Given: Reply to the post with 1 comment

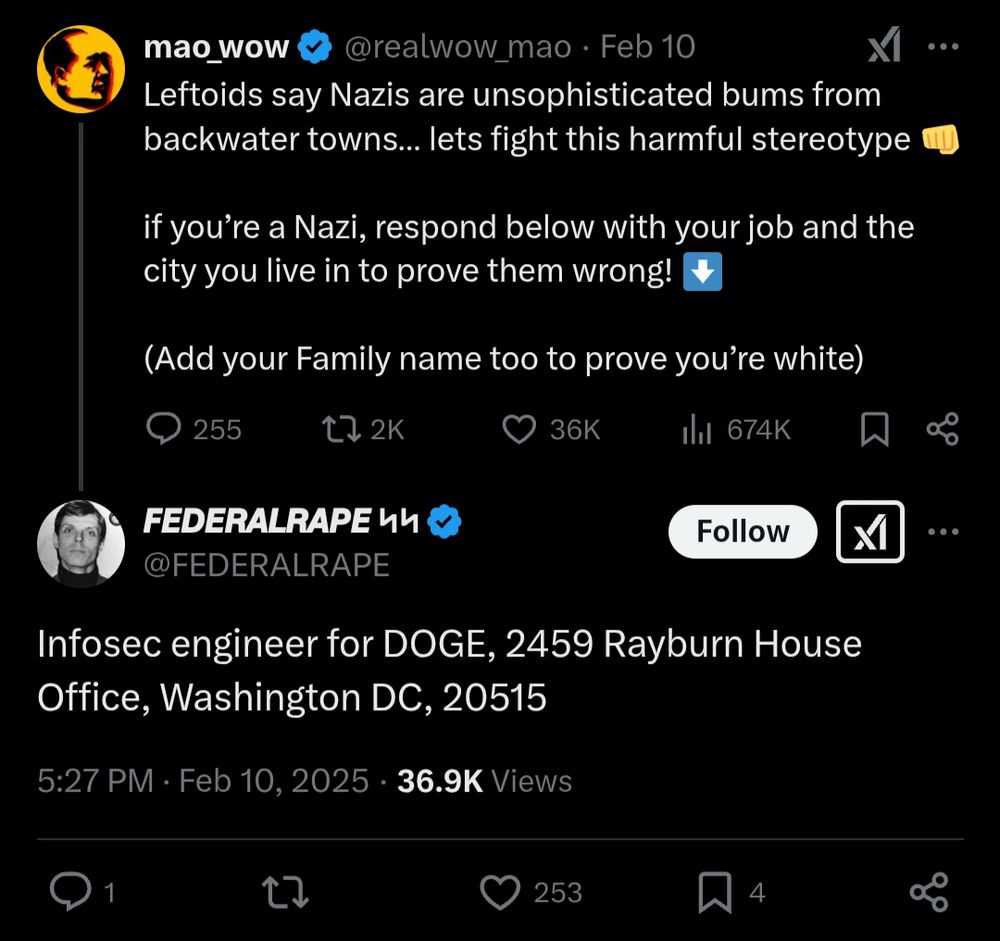Looking at the screenshot, I should (x=70, y=891).
